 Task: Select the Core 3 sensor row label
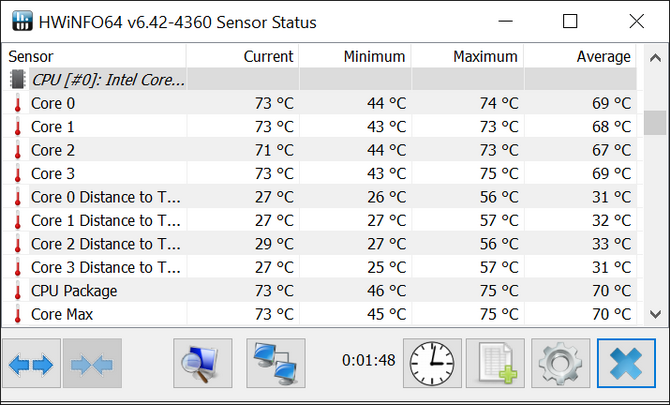click(x=53, y=174)
